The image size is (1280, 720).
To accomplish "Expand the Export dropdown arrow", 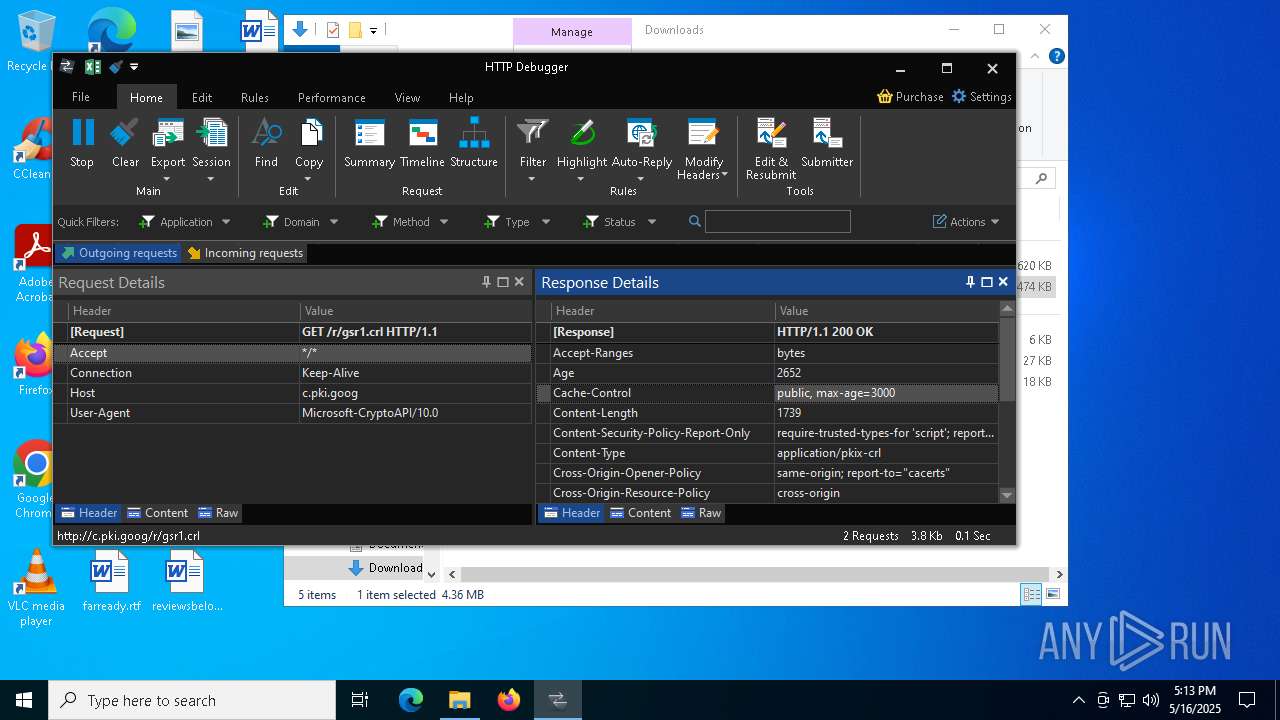I will click(167, 179).
